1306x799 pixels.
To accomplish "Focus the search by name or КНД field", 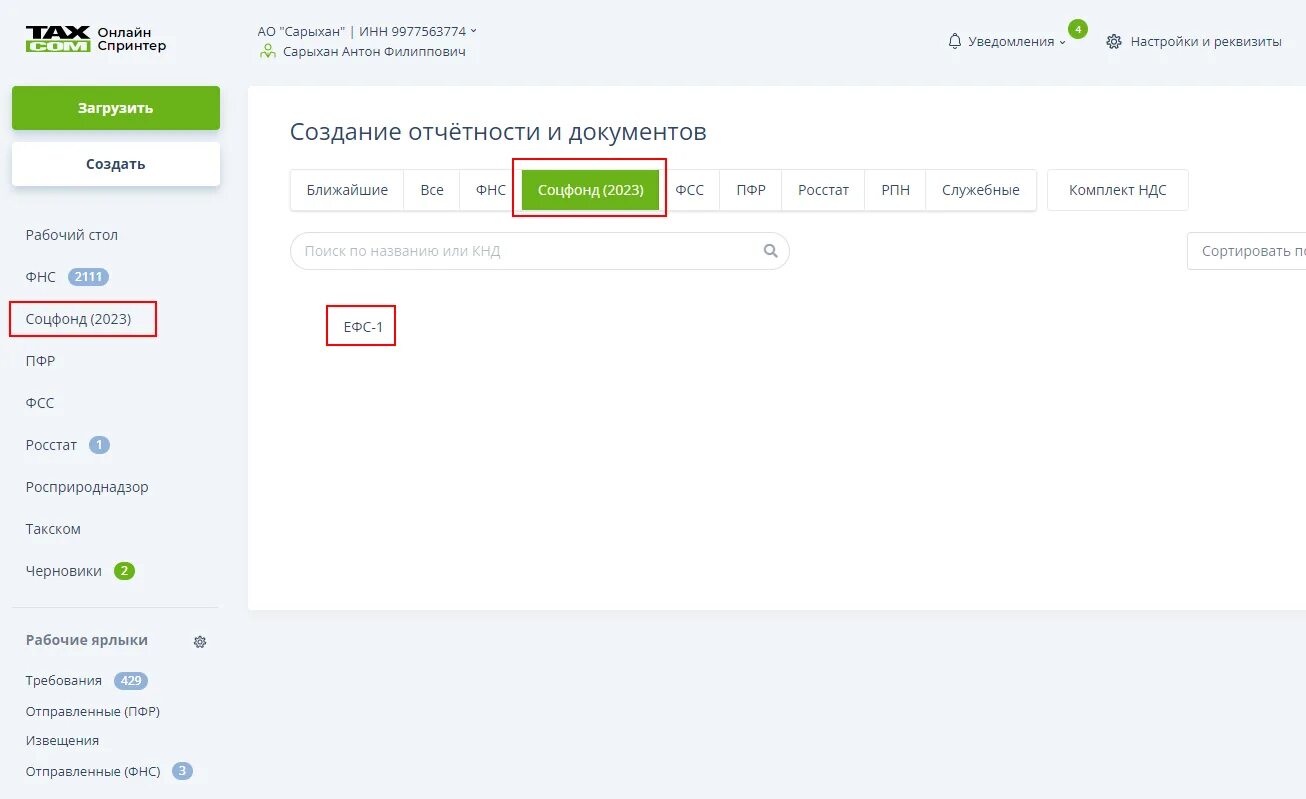I will pyautogui.click(x=540, y=251).
